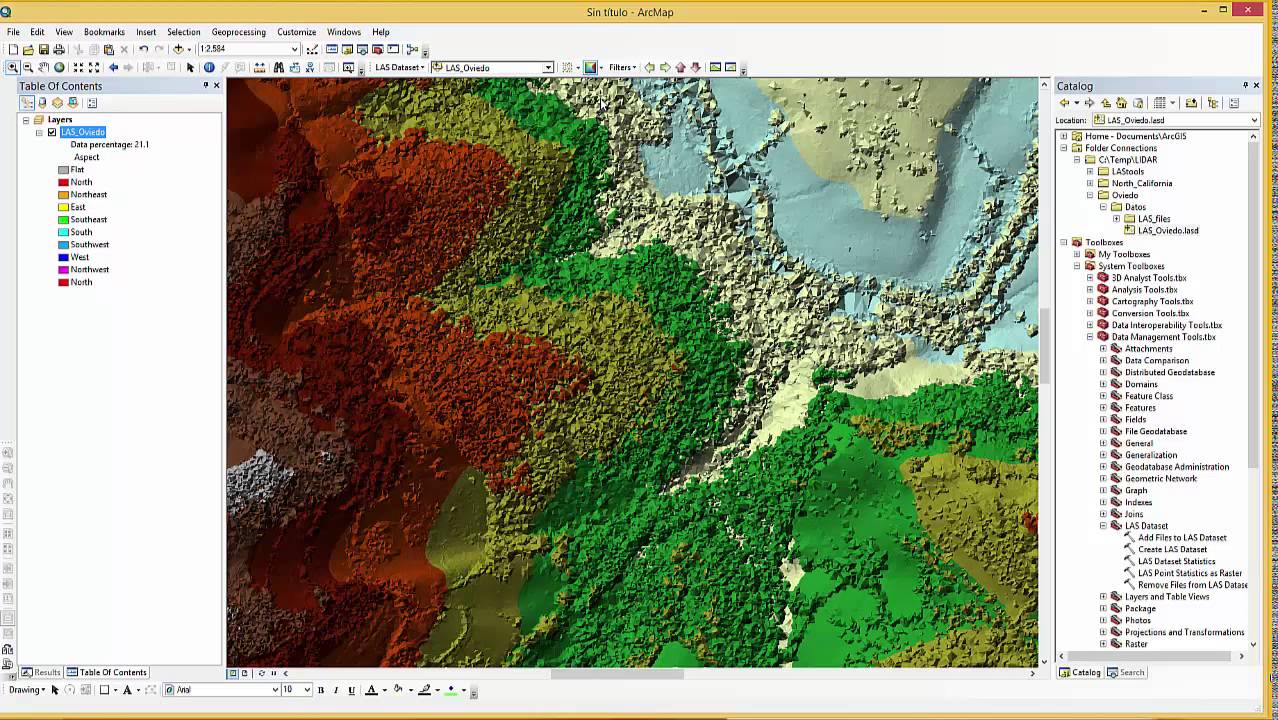Open the Drawing menu button

click(27, 690)
